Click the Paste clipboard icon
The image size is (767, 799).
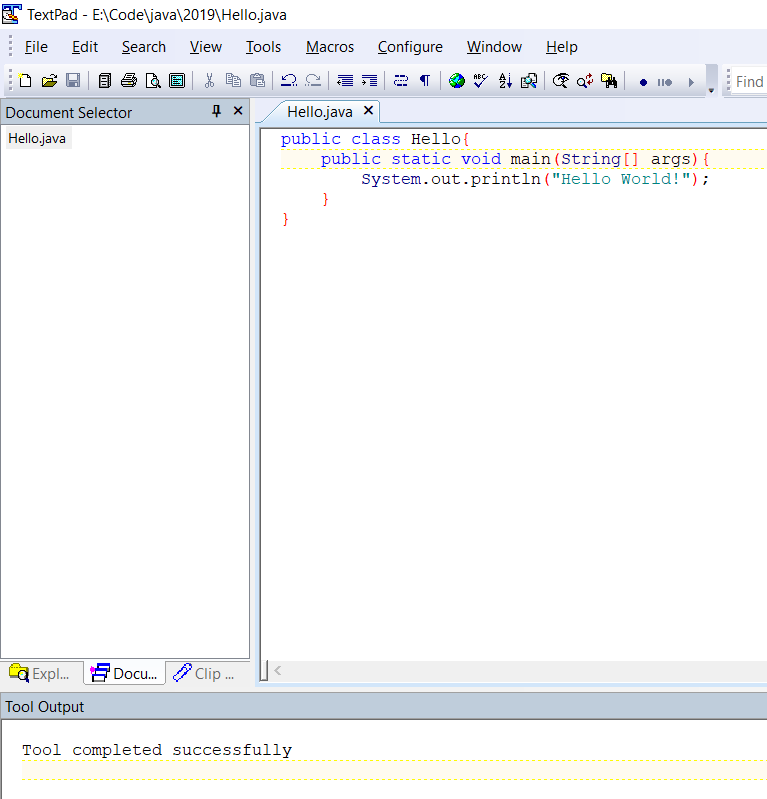point(257,81)
